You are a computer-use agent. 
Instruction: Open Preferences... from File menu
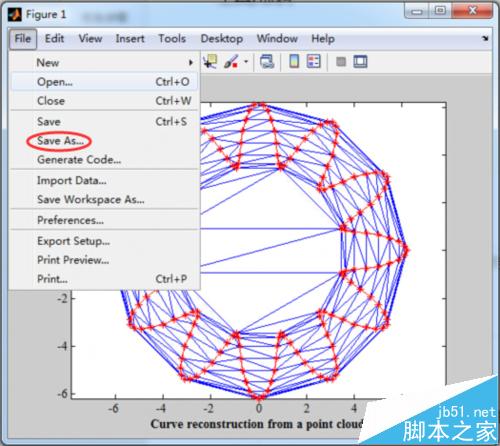tap(104, 220)
